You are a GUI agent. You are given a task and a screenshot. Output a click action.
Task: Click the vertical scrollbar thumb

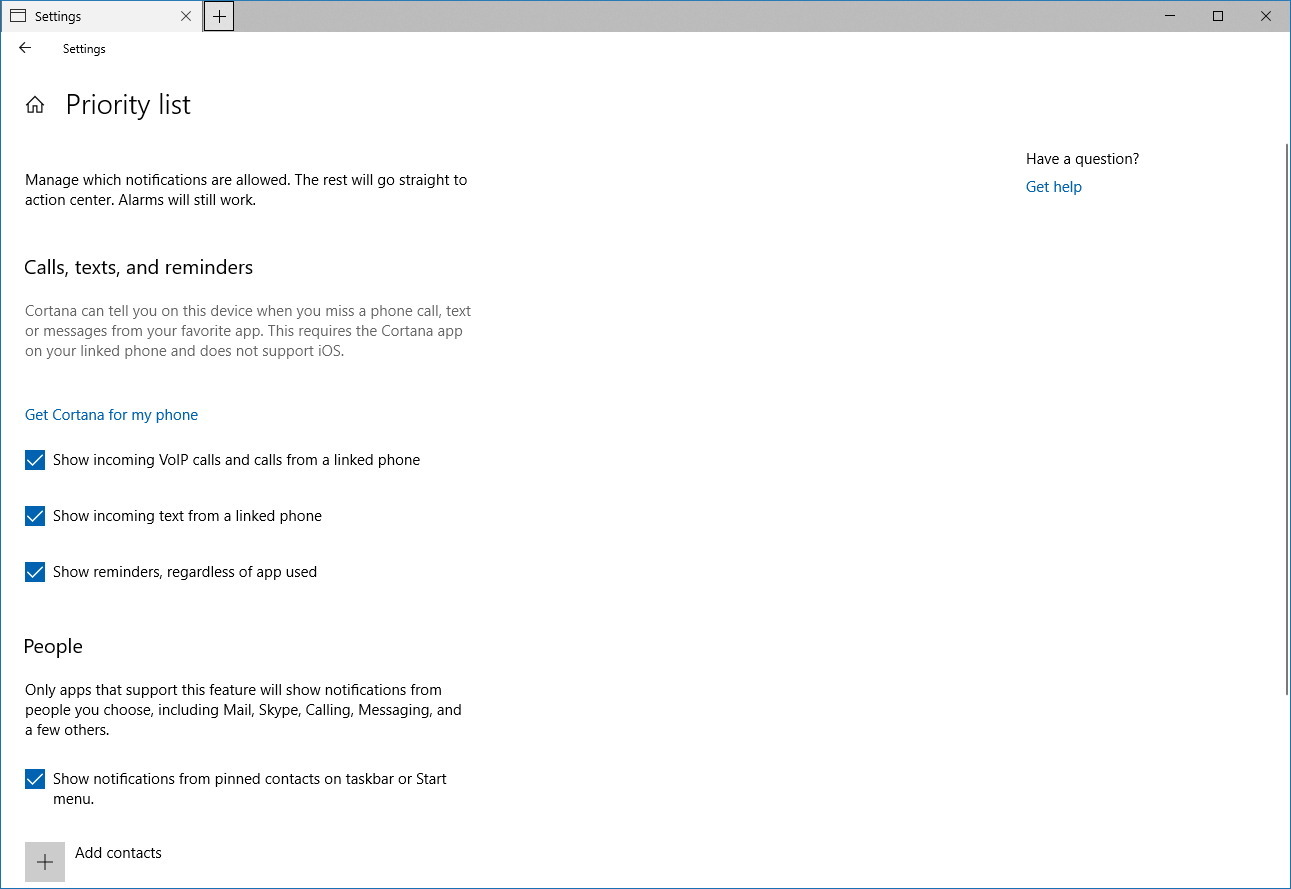[x=1286, y=418]
